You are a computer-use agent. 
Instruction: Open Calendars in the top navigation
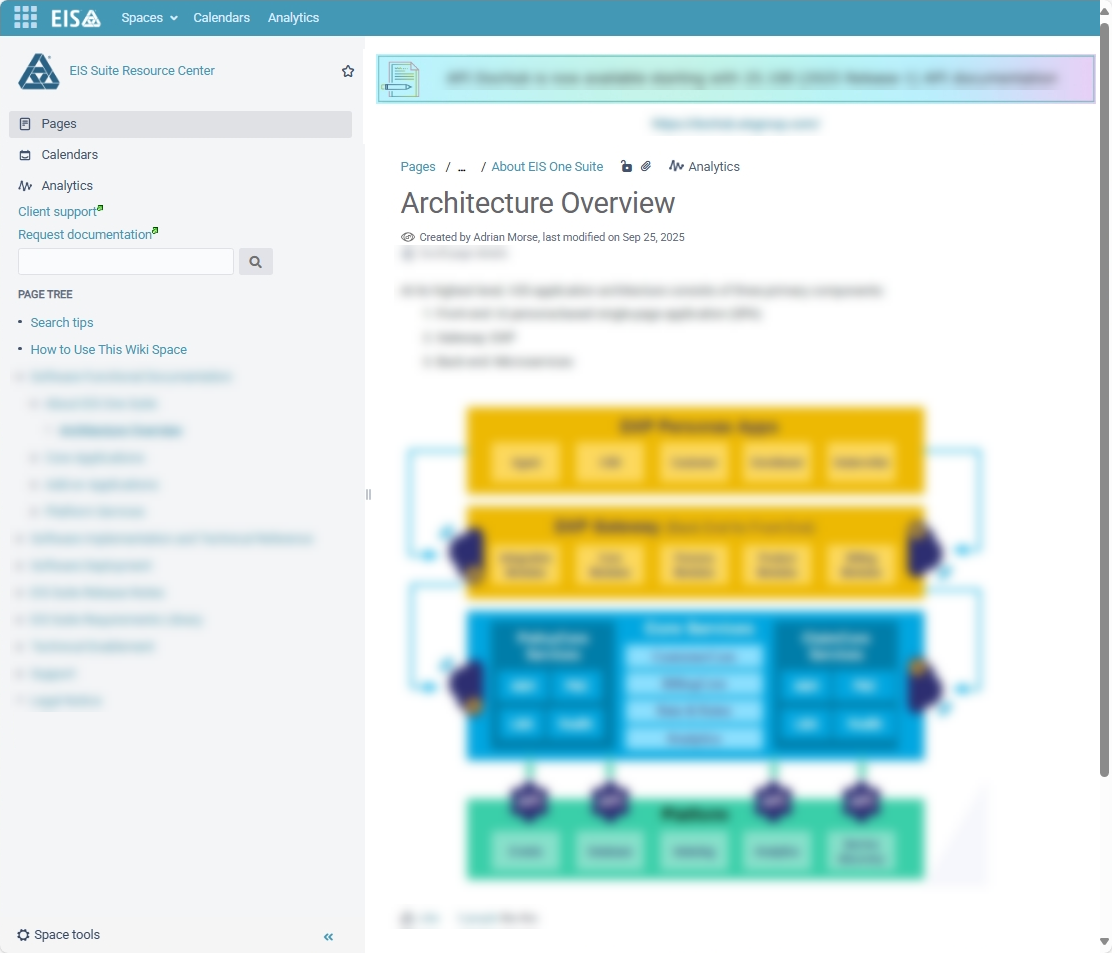tap(221, 18)
